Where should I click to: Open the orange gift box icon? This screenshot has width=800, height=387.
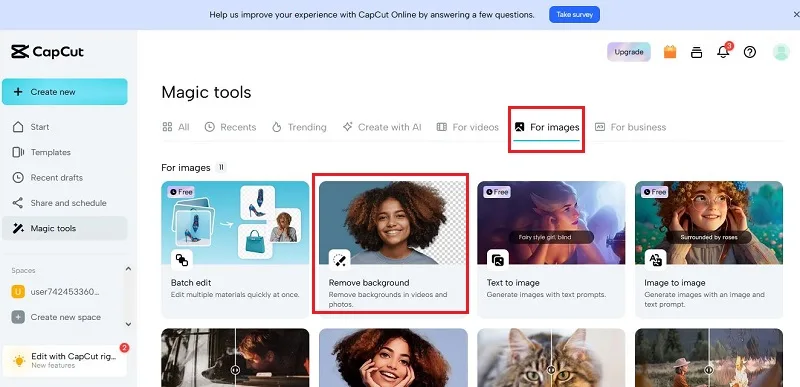(x=670, y=52)
